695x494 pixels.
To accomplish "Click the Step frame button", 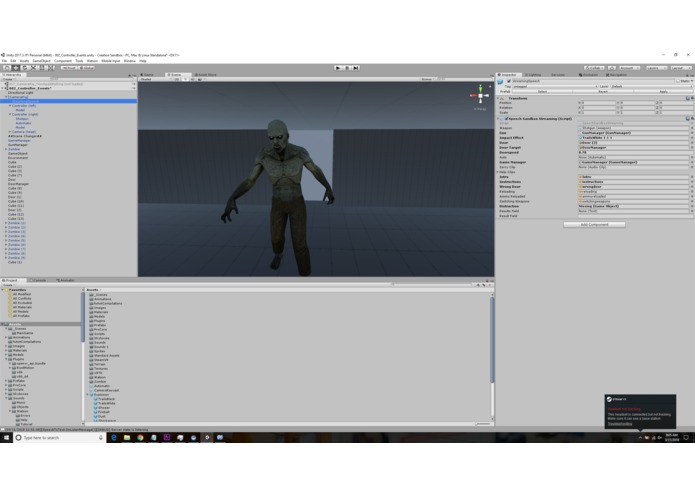I will 355,68.
